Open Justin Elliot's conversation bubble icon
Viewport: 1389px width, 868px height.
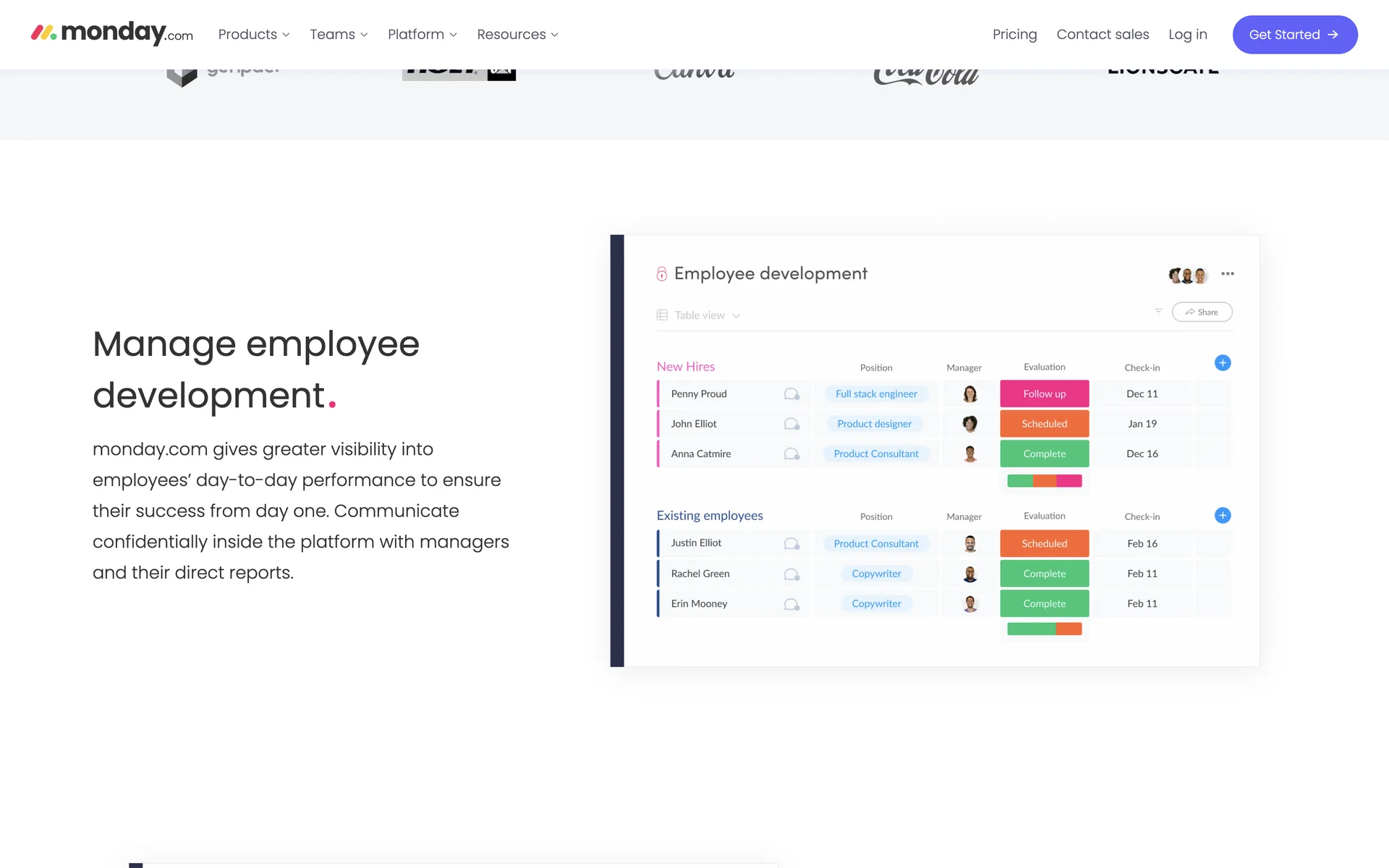(791, 544)
